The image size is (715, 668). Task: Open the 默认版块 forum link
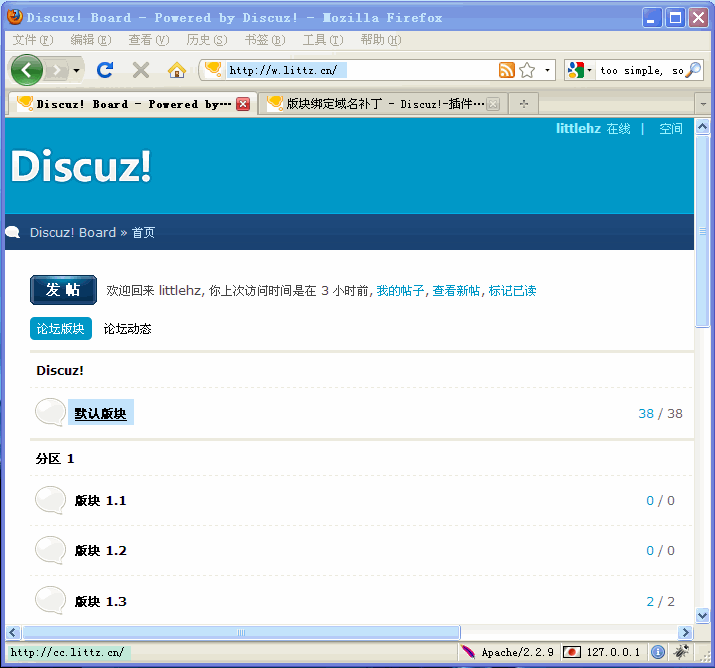pos(100,414)
